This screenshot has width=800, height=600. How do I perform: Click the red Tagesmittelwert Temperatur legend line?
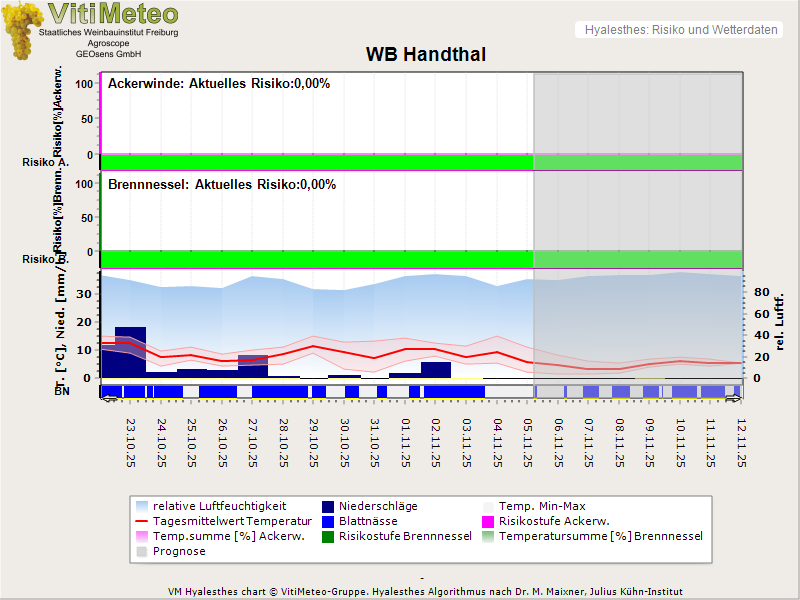coord(142,521)
